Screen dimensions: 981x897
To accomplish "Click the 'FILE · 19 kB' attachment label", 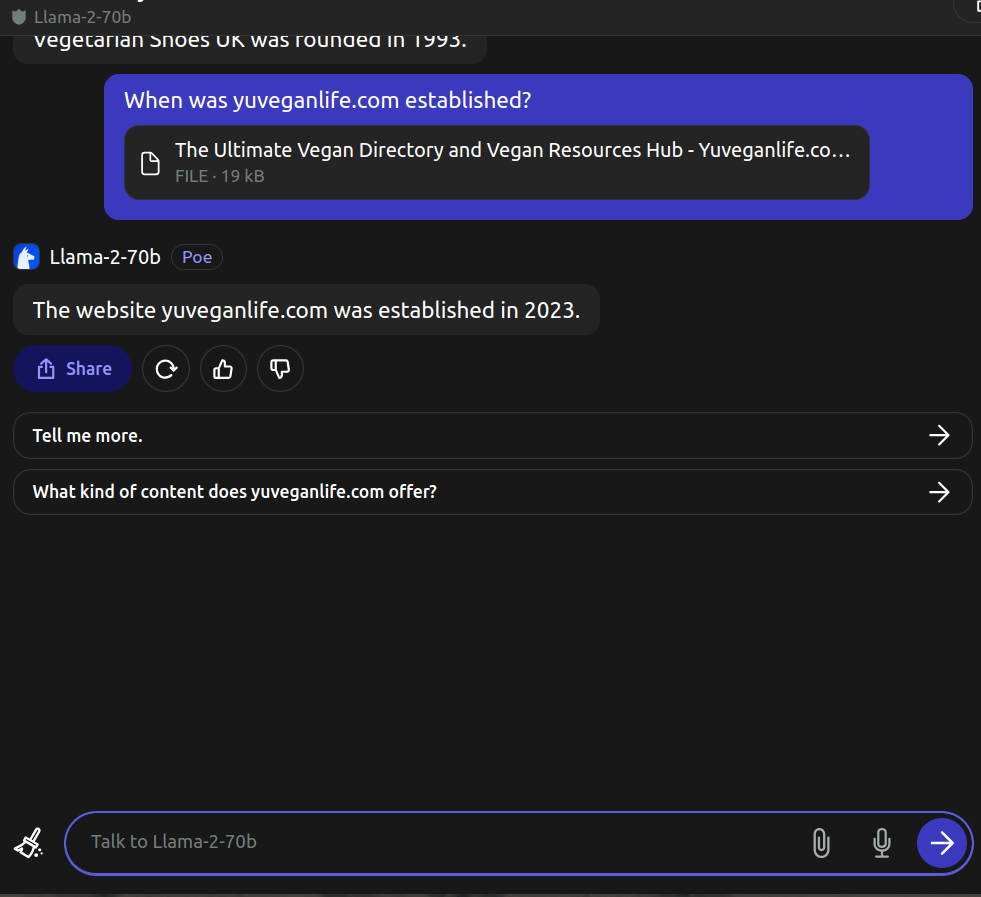I will point(220,176).
